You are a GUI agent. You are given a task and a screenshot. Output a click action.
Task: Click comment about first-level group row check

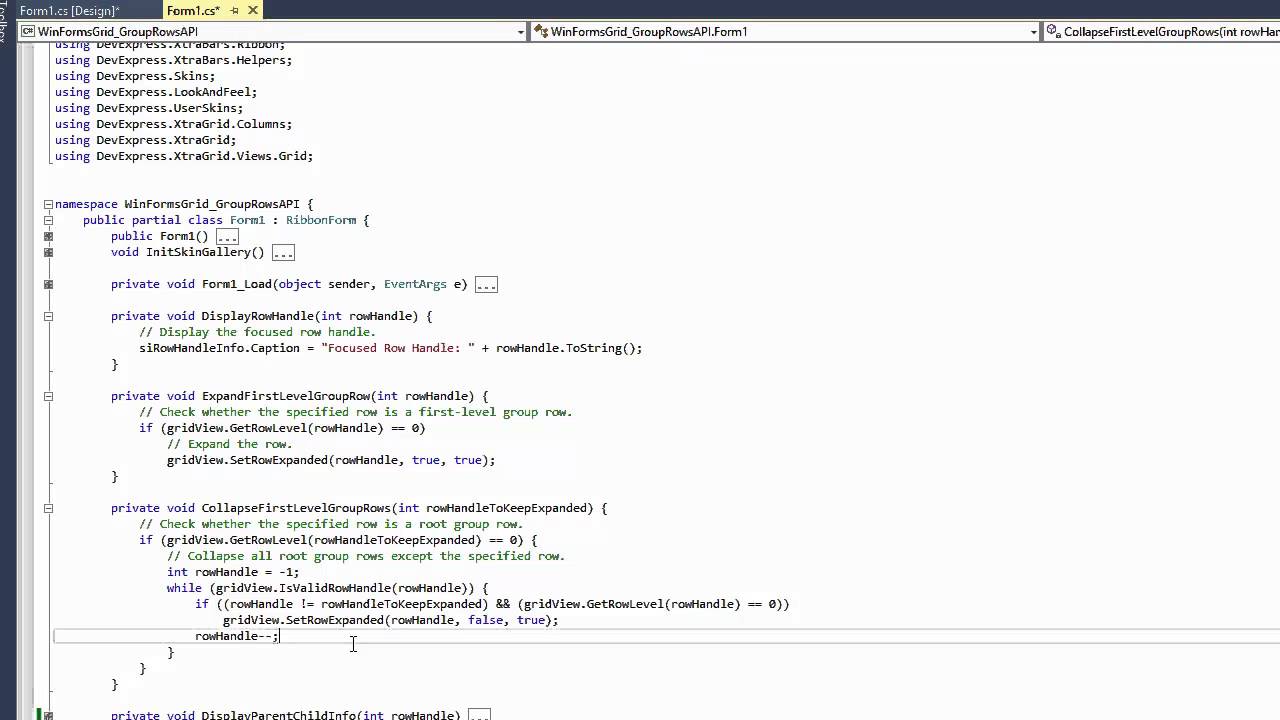pos(356,412)
